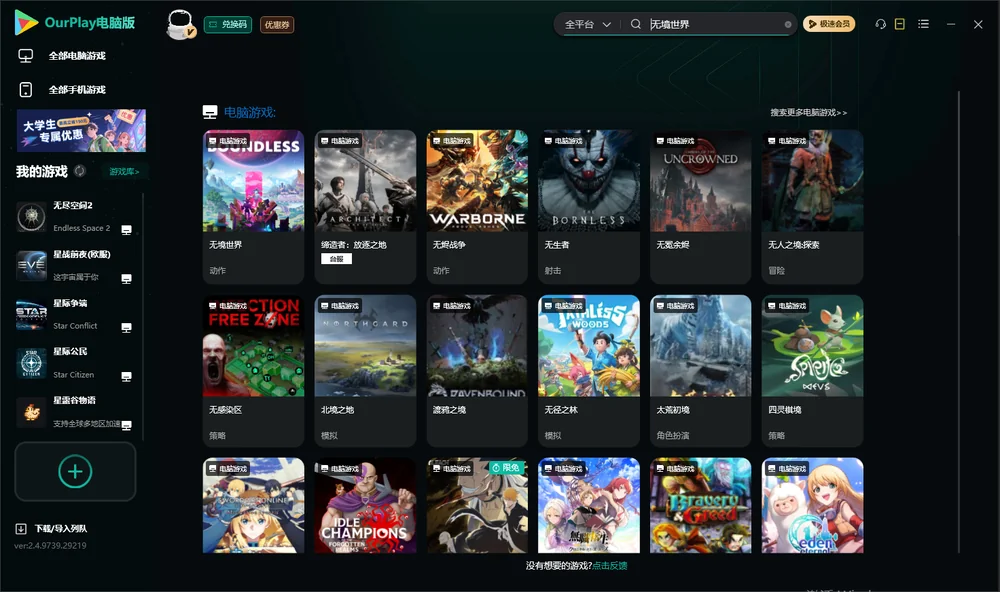This screenshot has height=592, width=1000.
Task: Open the 無職転生 anime game card
Action: (589, 505)
